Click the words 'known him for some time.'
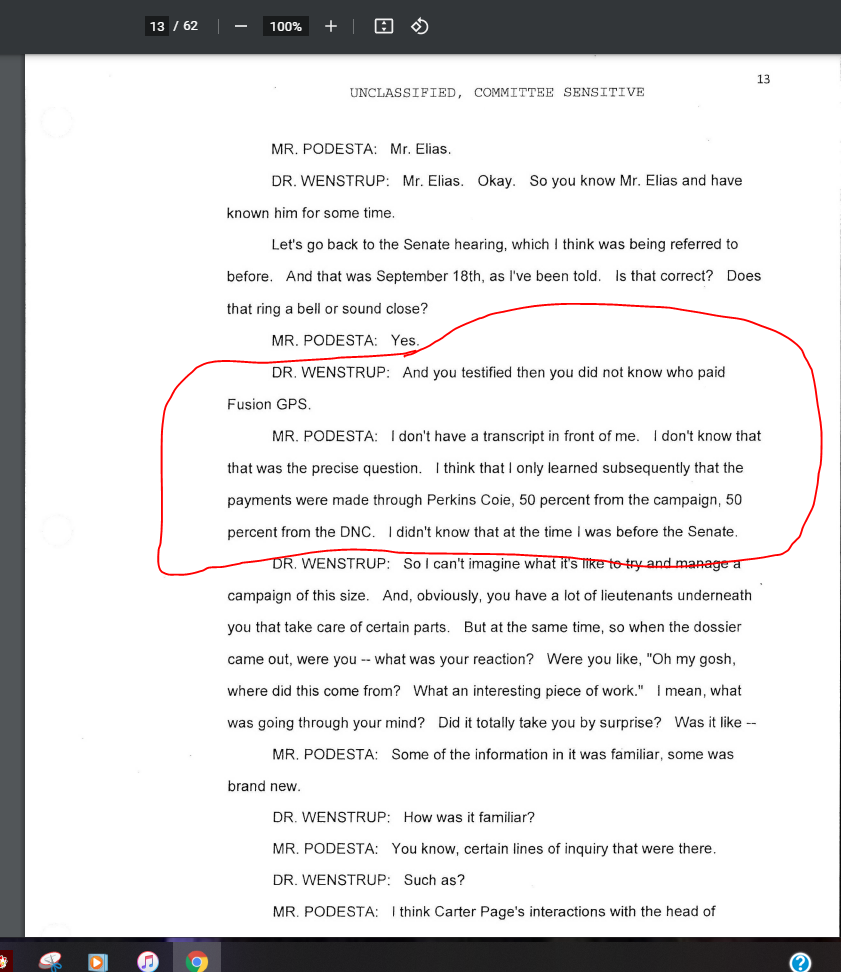This screenshot has height=972, width=841. [x=310, y=213]
